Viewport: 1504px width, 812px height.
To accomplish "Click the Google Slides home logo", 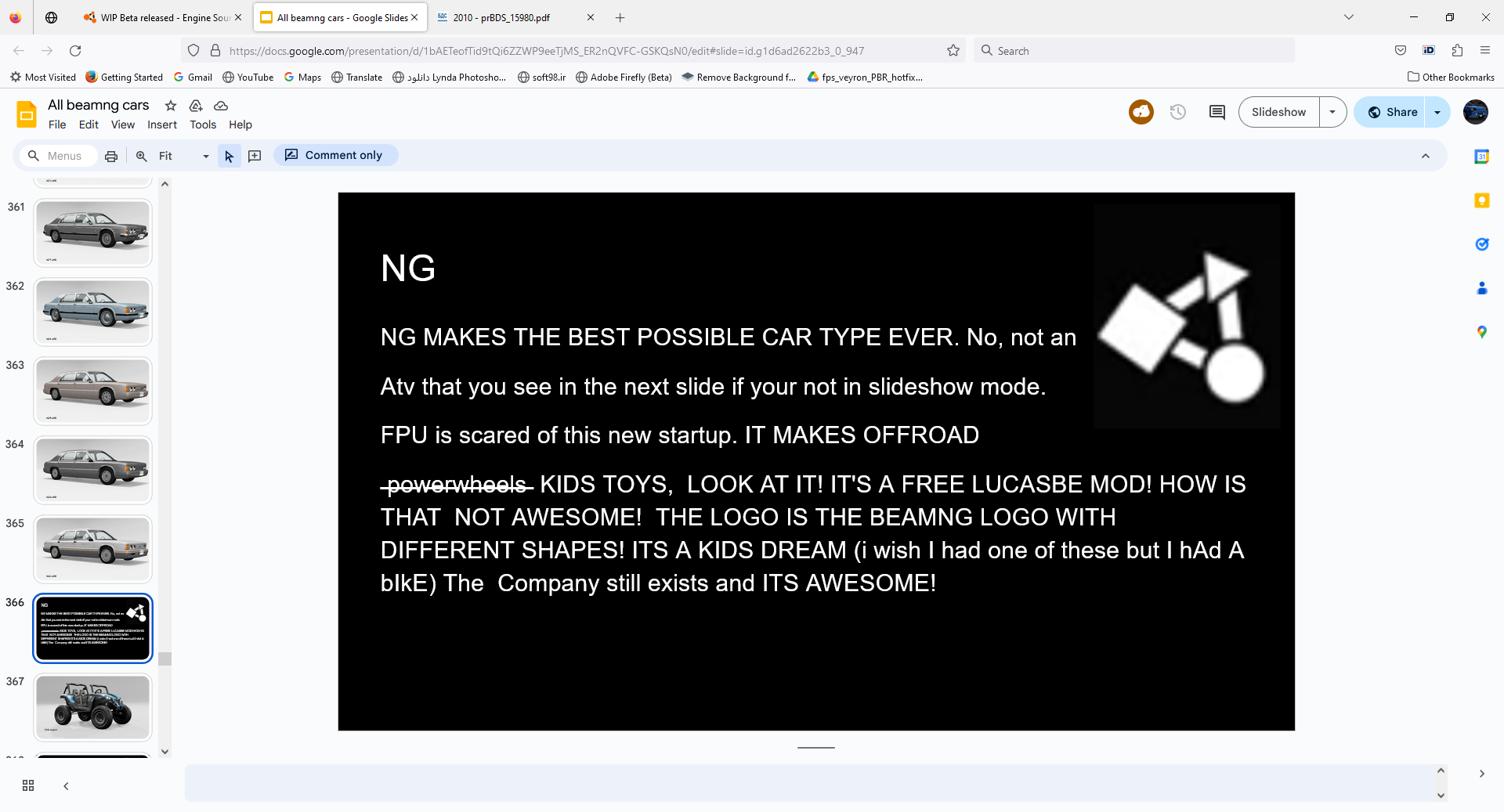I will pyautogui.click(x=27, y=114).
